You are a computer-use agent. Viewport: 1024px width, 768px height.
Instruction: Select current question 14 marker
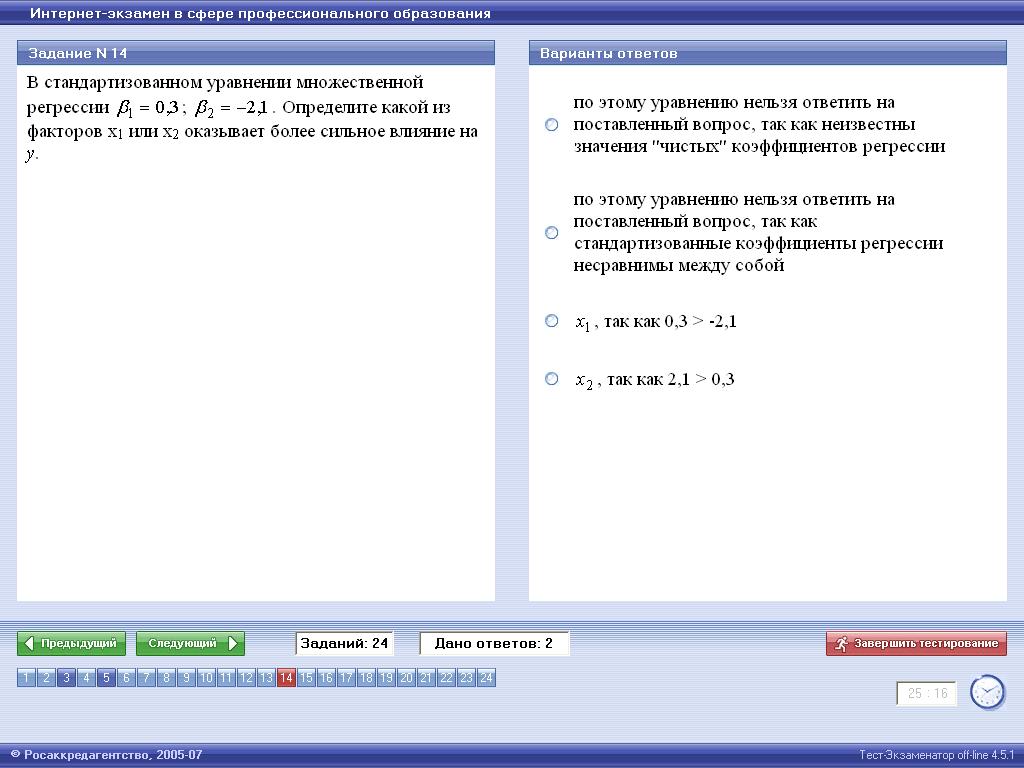point(286,678)
